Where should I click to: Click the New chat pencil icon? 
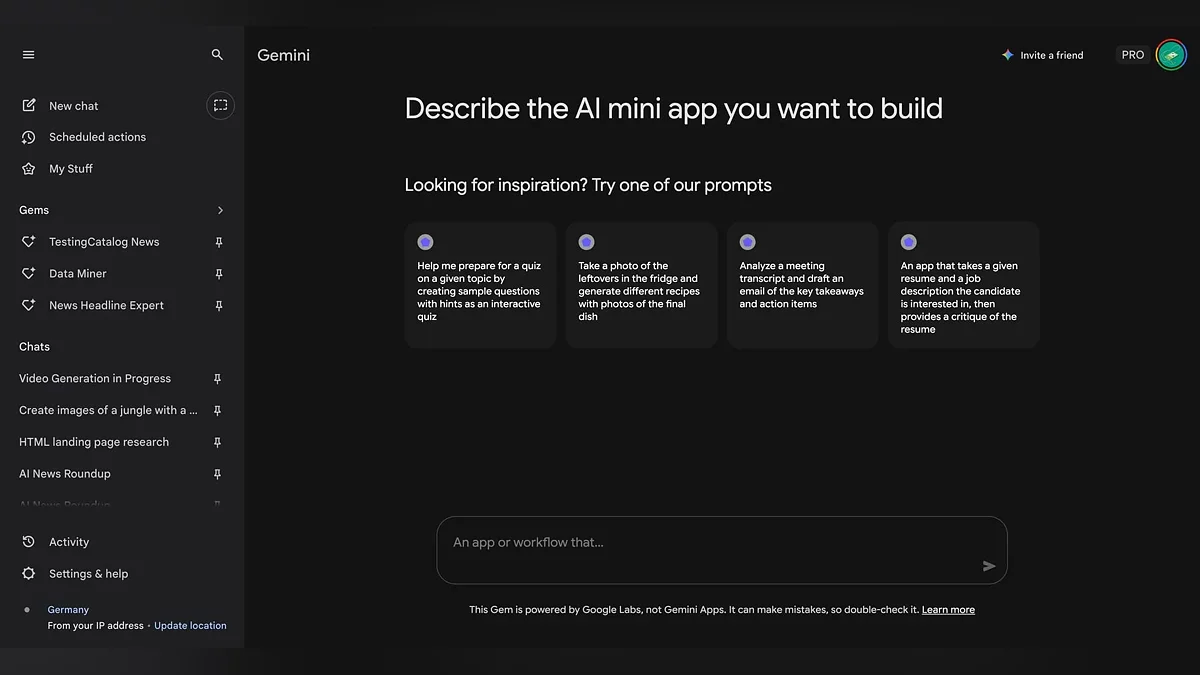(x=28, y=105)
